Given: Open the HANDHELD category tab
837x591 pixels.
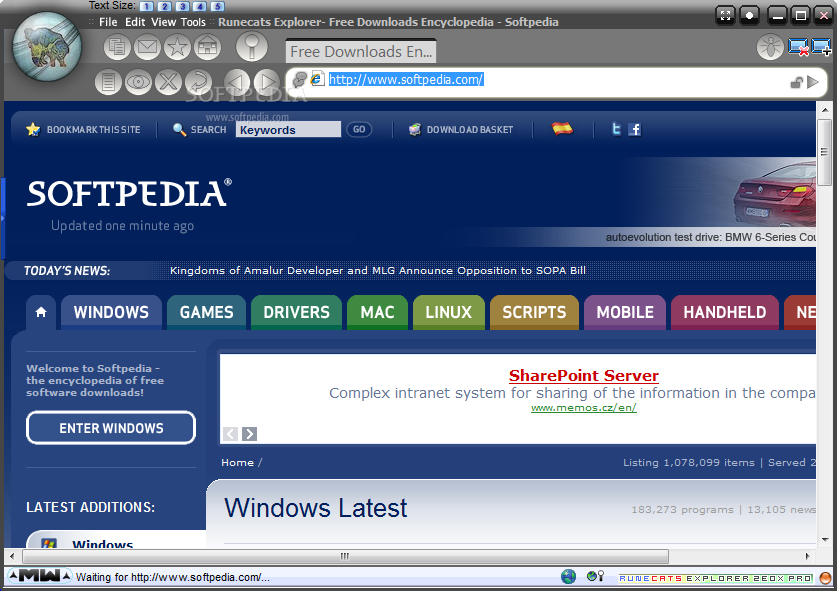Looking at the screenshot, I should [725, 312].
